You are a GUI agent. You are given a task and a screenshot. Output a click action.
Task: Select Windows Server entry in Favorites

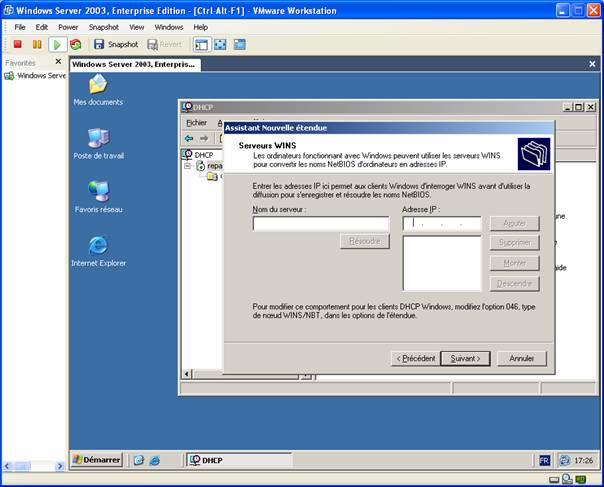35,76
